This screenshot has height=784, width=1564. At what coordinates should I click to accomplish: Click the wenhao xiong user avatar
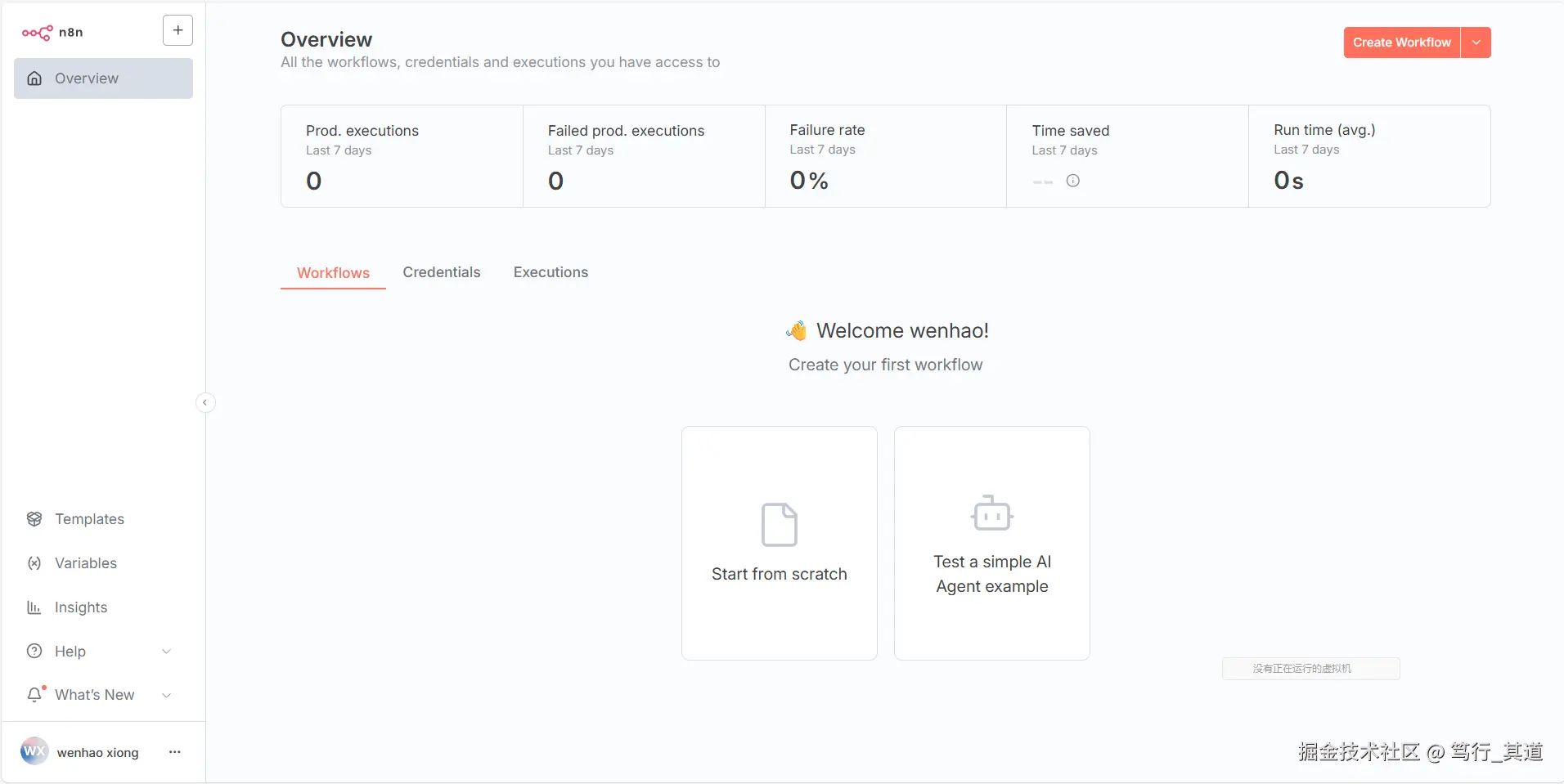(34, 751)
